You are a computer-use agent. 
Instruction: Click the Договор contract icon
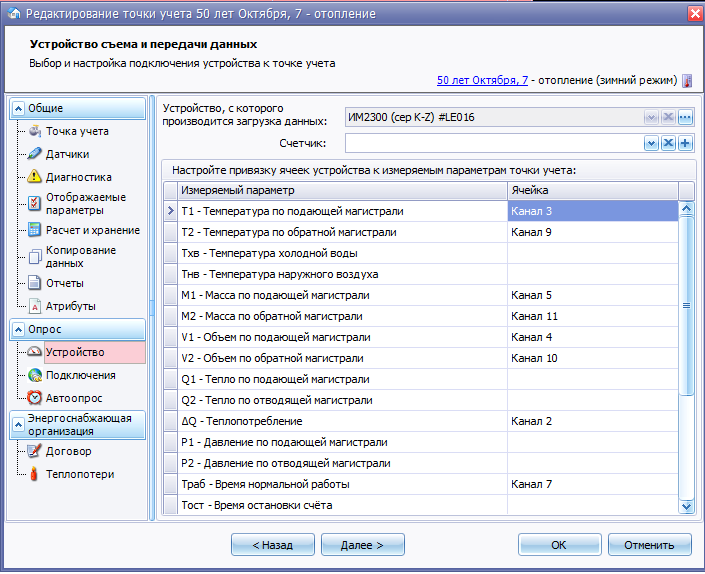(x=34, y=451)
